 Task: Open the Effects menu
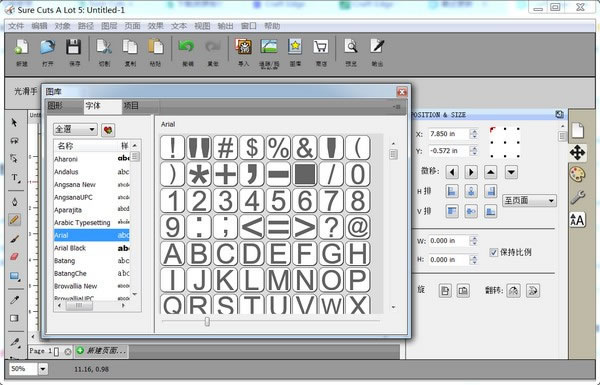point(155,26)
